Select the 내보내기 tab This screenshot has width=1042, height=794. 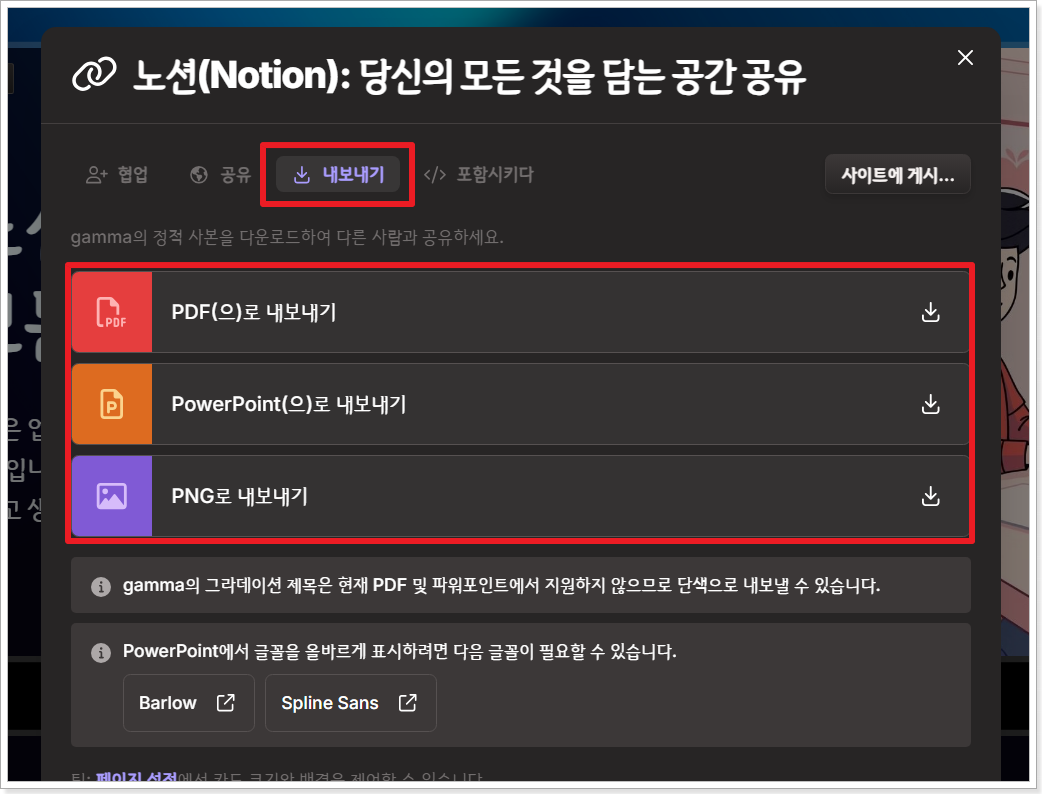point(338,175)
